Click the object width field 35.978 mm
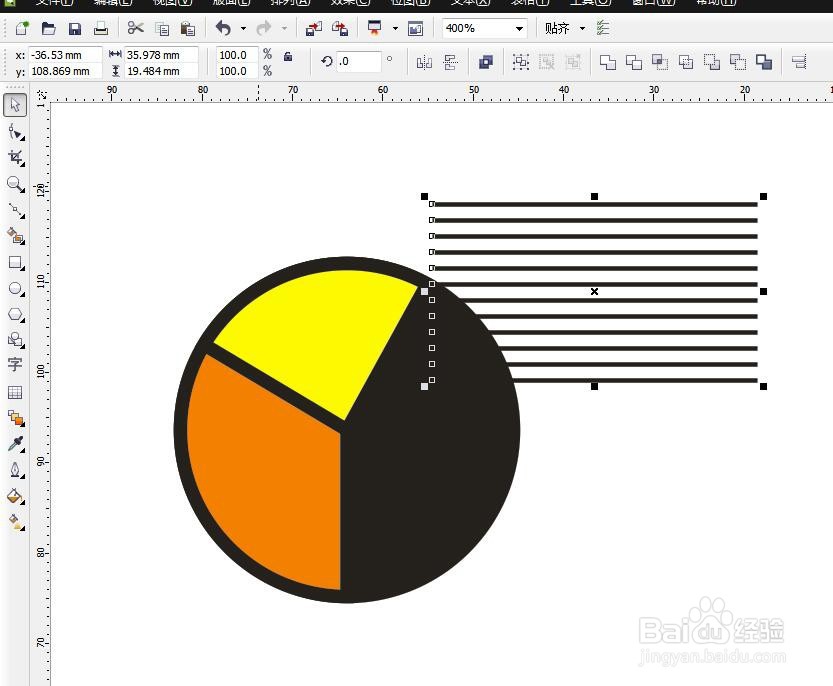 tap(161, 55)
